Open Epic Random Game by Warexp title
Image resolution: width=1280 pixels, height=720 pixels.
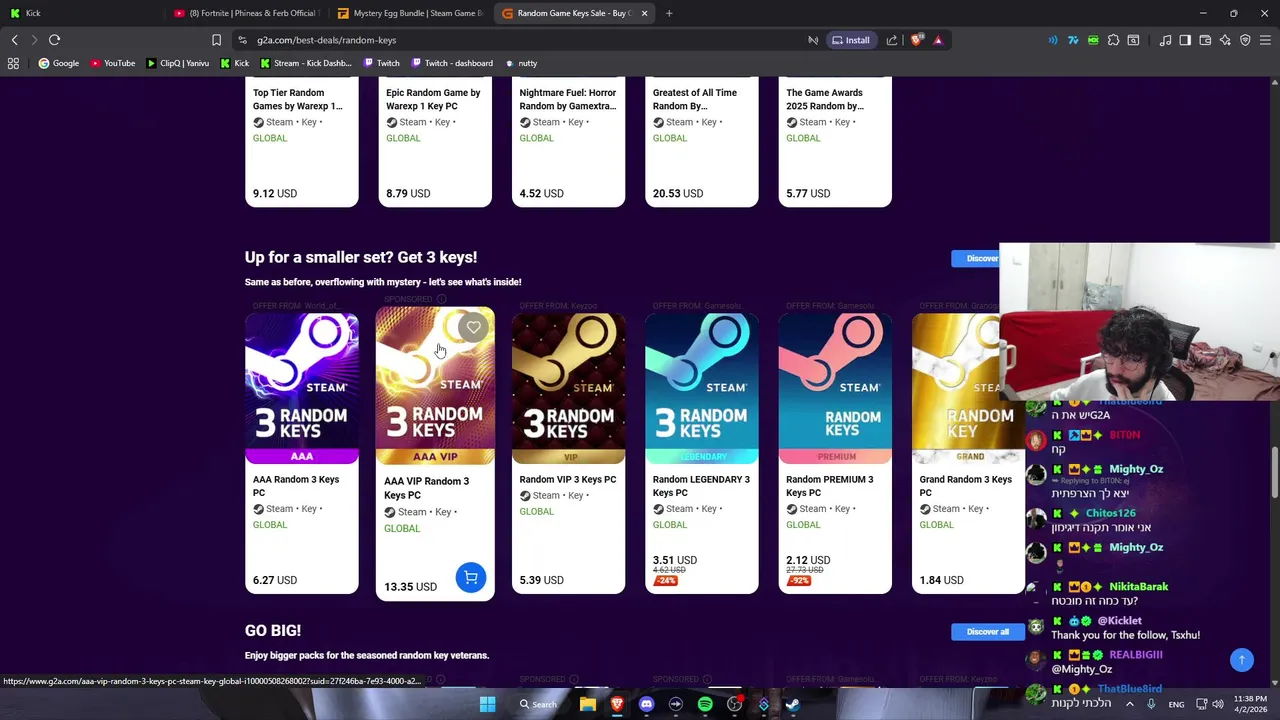[x=433, y=99]
